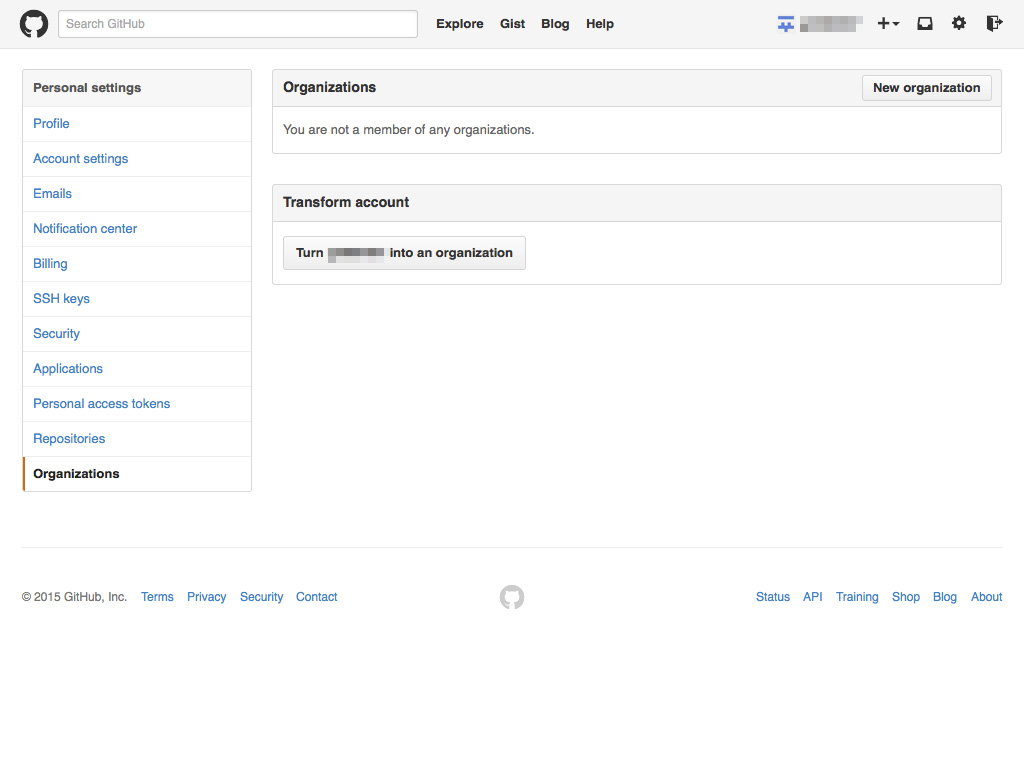The height and width of the screenshot is (768, 1024).
Task: Open the notifications inbox icon
Action: point(925,24)
